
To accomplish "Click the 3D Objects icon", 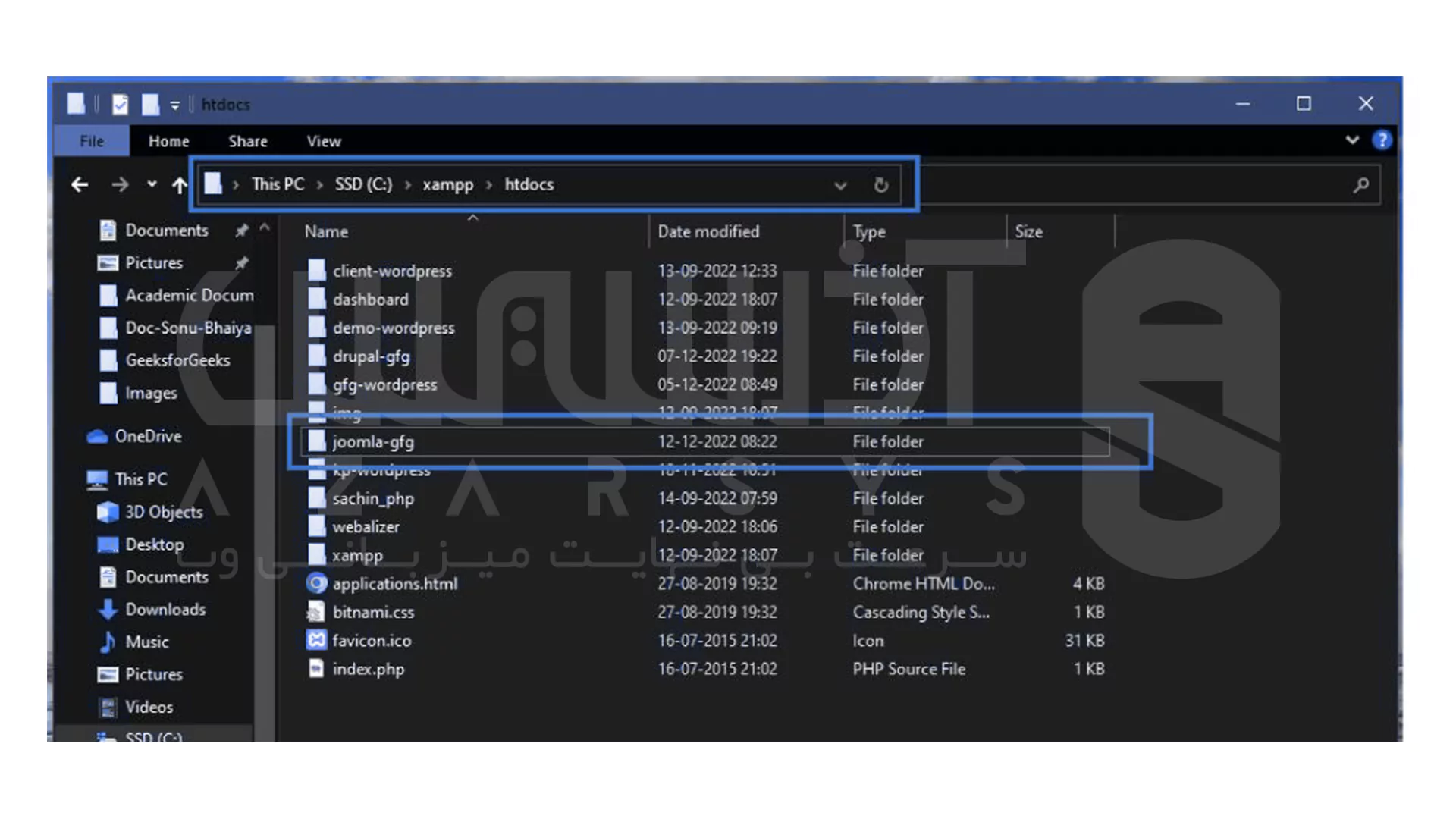I will coord(108,512).
